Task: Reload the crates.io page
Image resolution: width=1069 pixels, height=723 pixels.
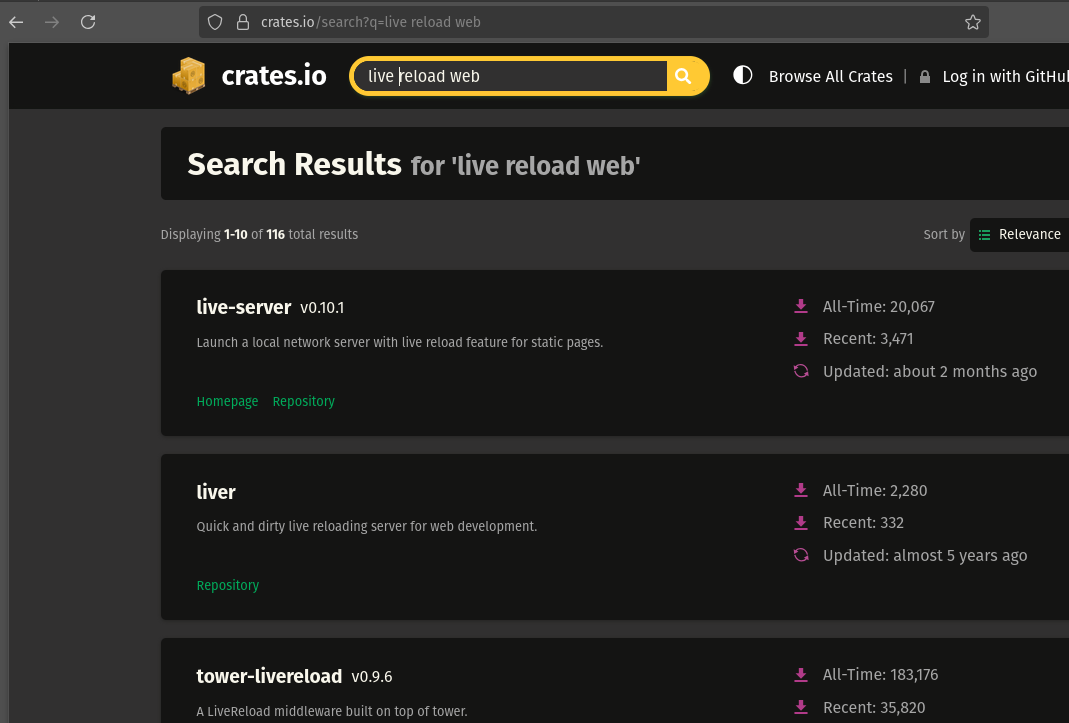Action: pyautogui.click(x=88, y=23)
